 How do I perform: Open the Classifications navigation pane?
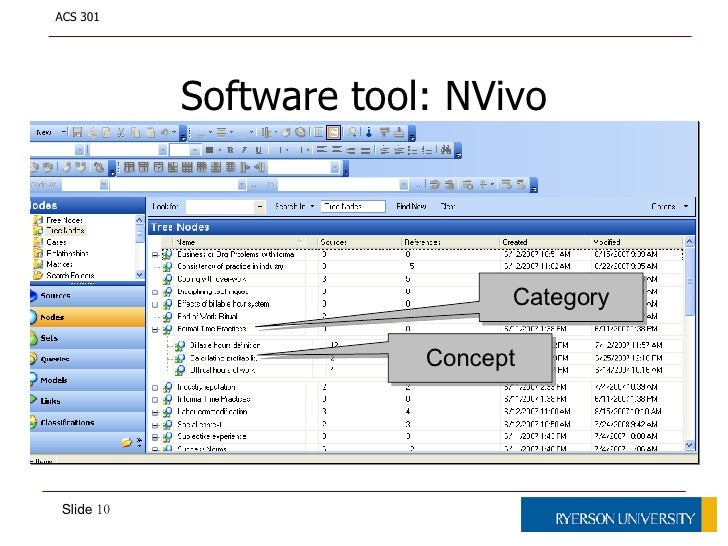point(87,422)
